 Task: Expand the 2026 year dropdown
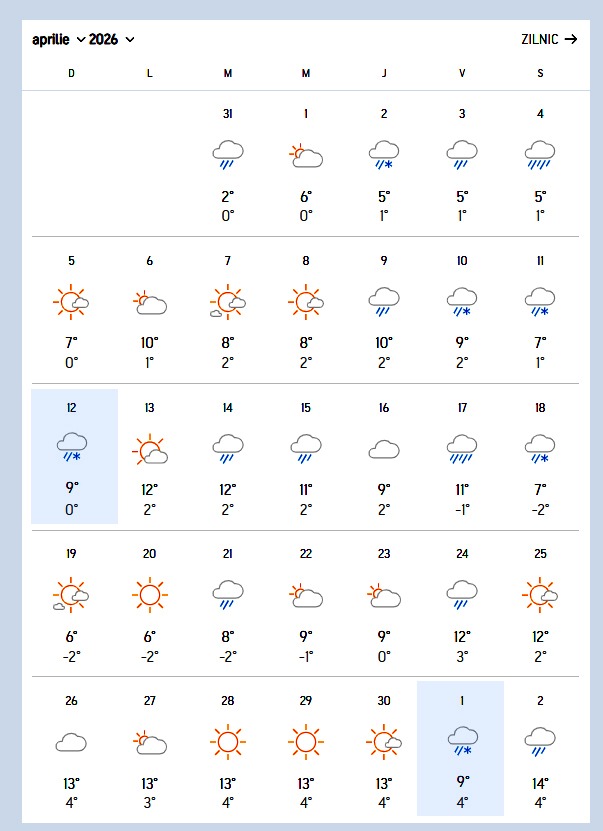click(111, 40)
